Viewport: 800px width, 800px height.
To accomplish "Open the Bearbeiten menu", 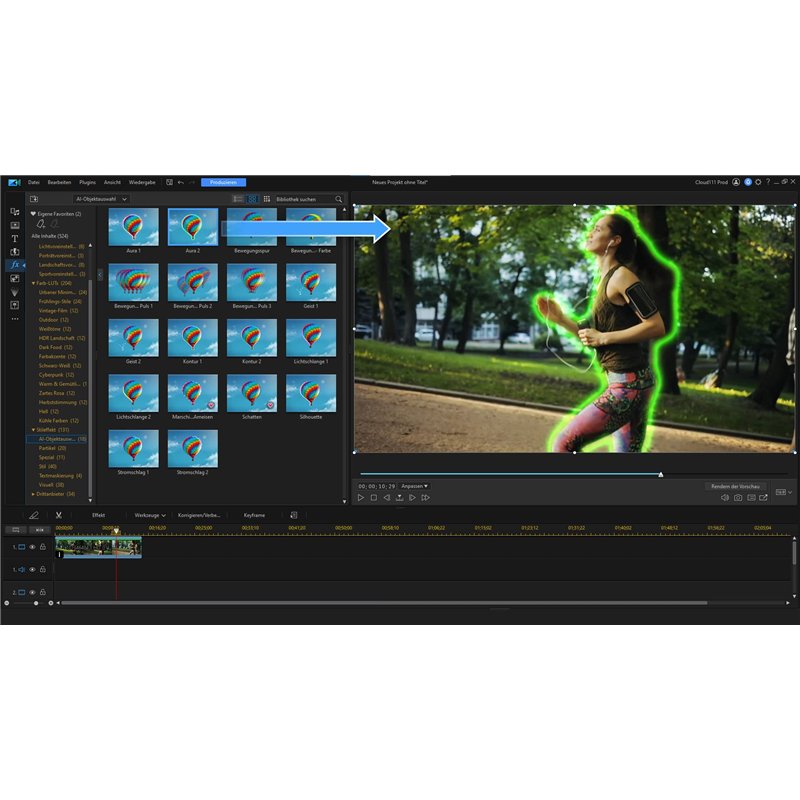I will coord(59,182).
